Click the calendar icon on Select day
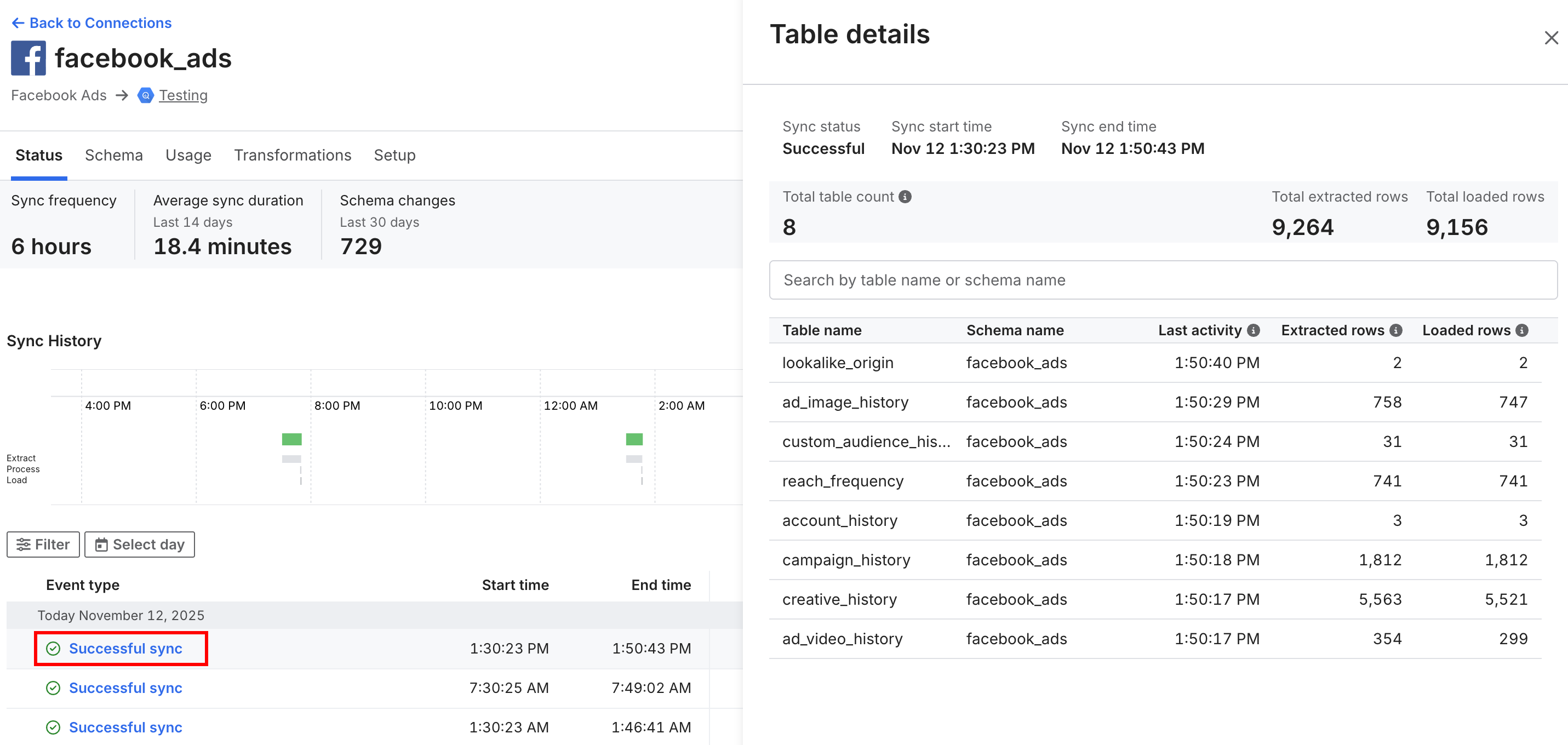This screenshot has height=745, width=1568. click(x=102, y=544)
